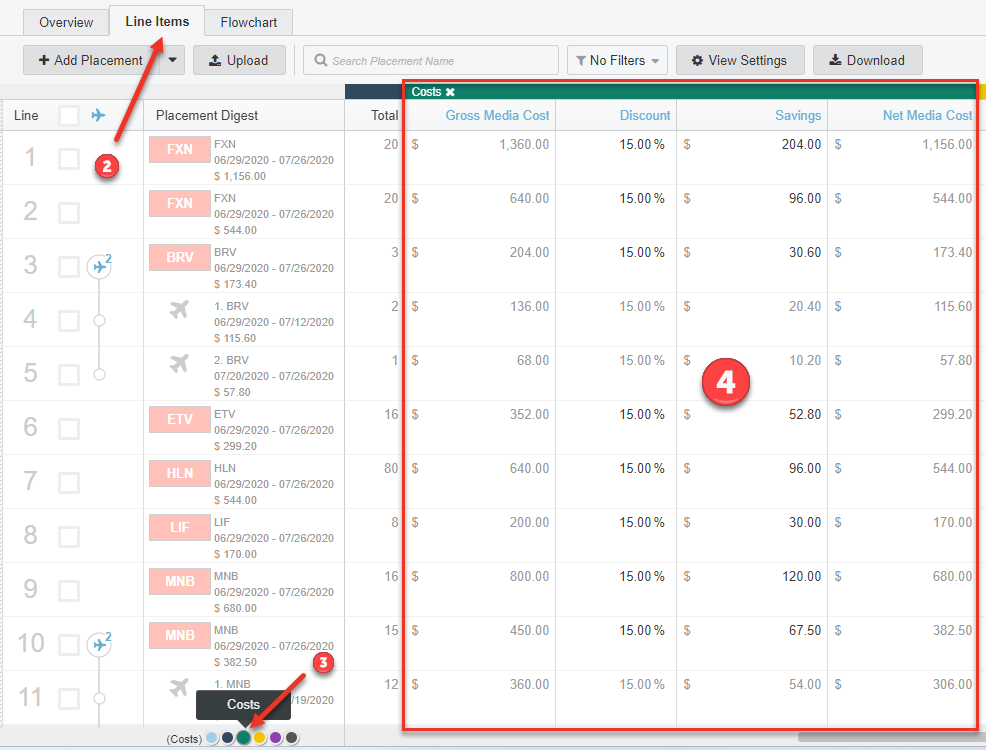This screenshot has width=986, height=750.
Task: Click the Upload button
Action: pyautogui.click(x=239, y=60)
